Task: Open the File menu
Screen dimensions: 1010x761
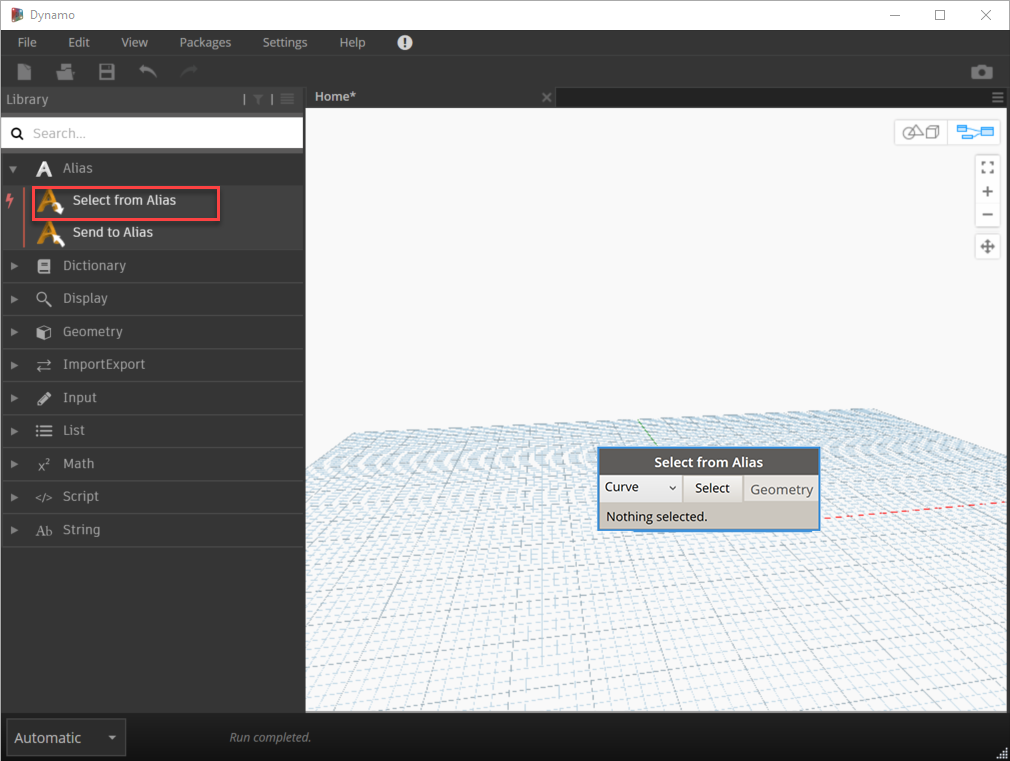Action: (27, 43)
